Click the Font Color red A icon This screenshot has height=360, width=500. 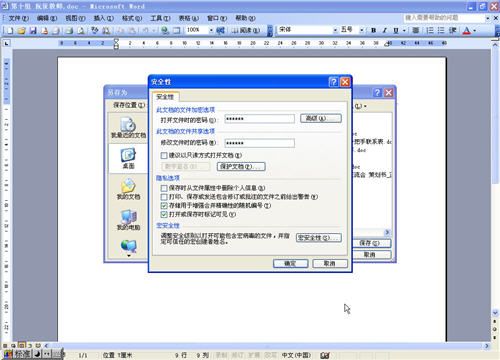467,31
